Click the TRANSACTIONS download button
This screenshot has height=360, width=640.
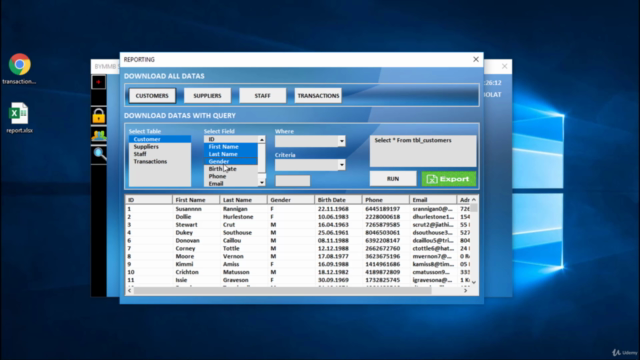click(318, 96)
